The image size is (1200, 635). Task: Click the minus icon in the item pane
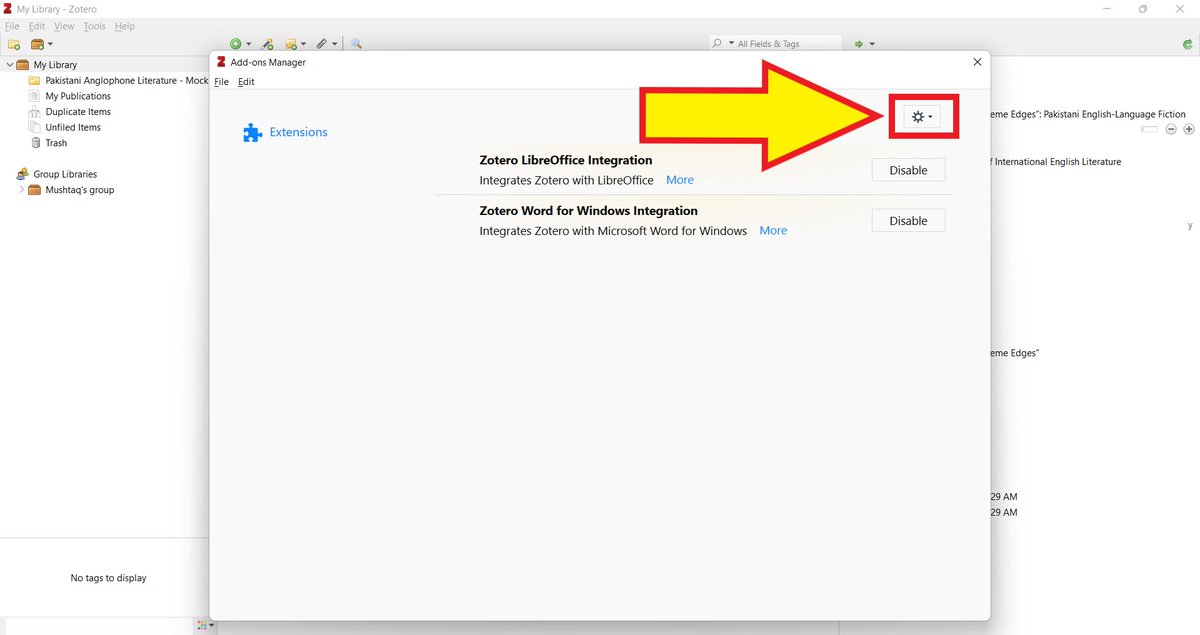coord(1172,129)
